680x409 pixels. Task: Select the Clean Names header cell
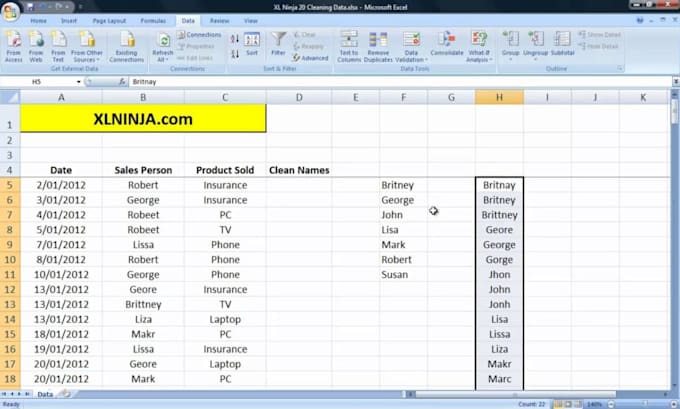(x=299, y=170)
